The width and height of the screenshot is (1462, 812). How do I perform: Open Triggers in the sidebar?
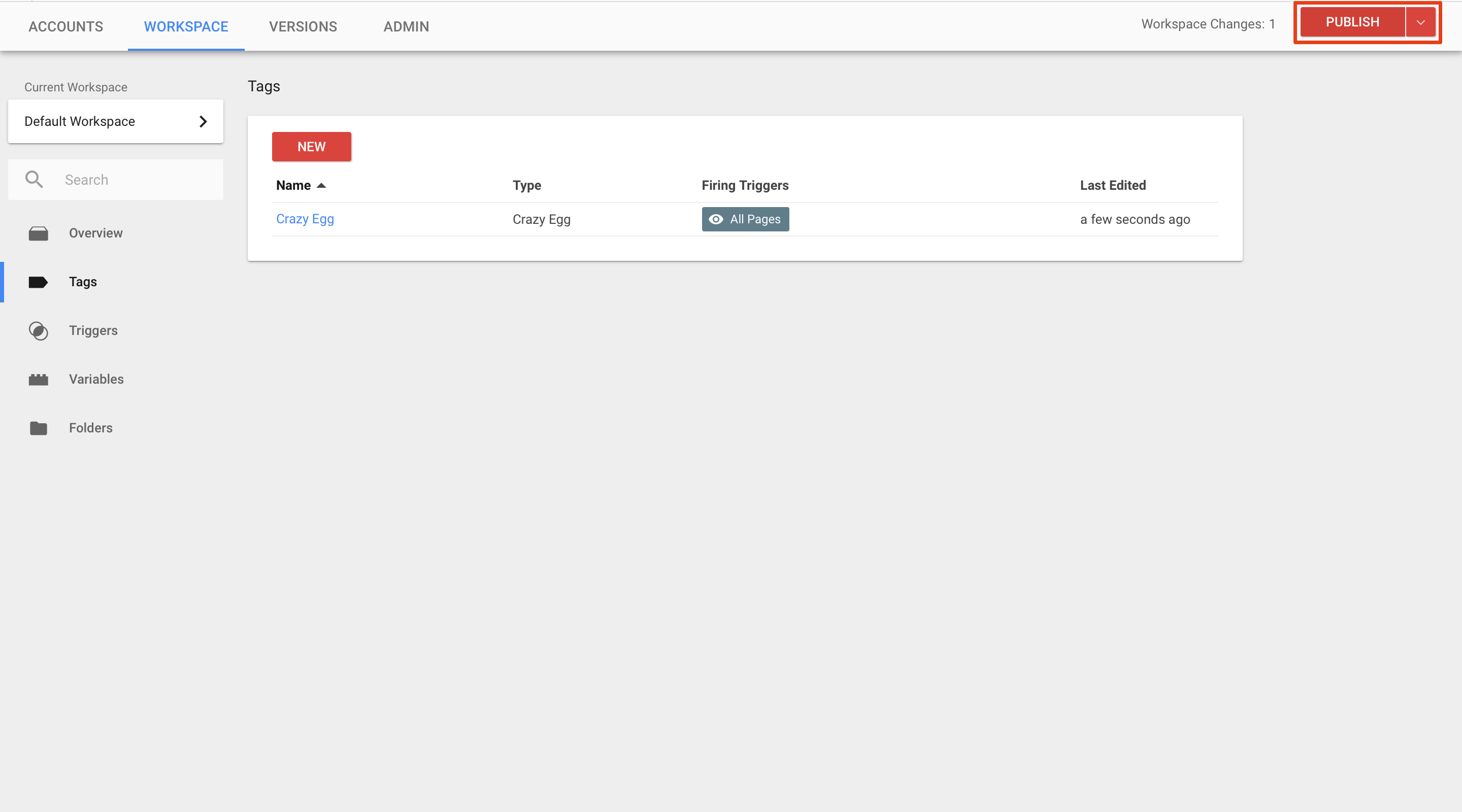pos(93,331)
